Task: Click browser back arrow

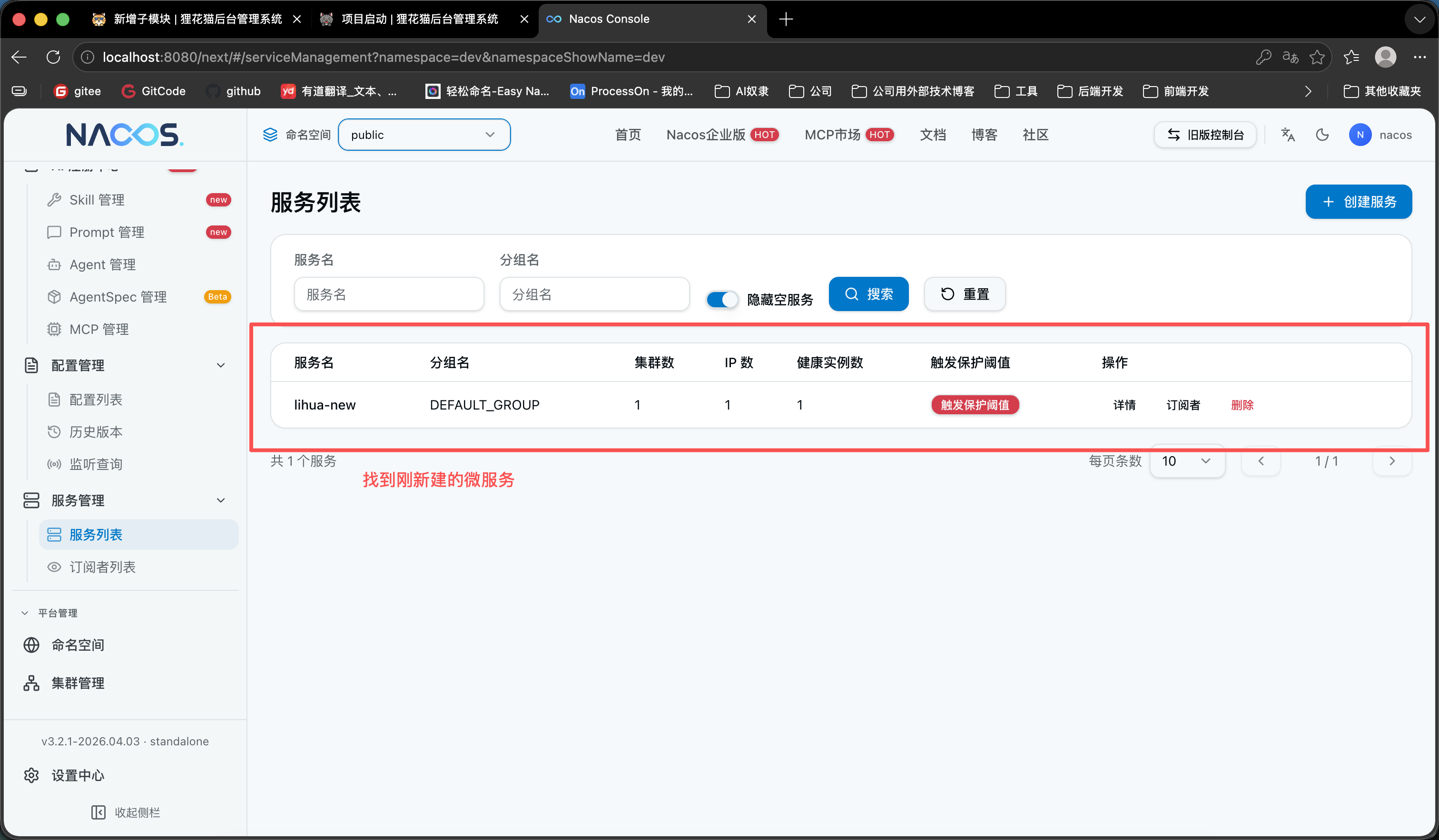Action: point(19,57)
